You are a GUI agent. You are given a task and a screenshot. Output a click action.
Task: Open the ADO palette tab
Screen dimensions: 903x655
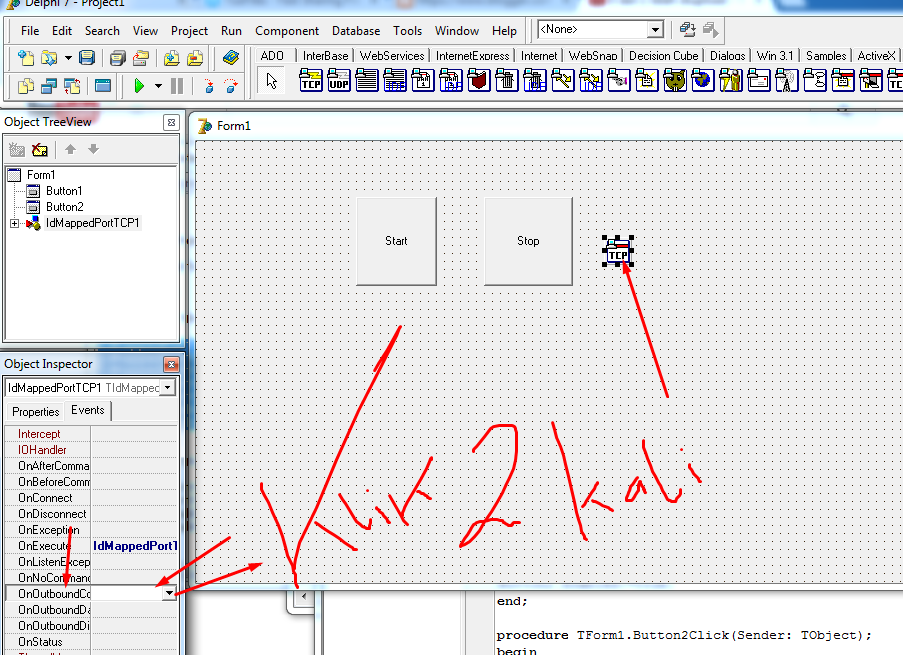click(x=272, y=56)
